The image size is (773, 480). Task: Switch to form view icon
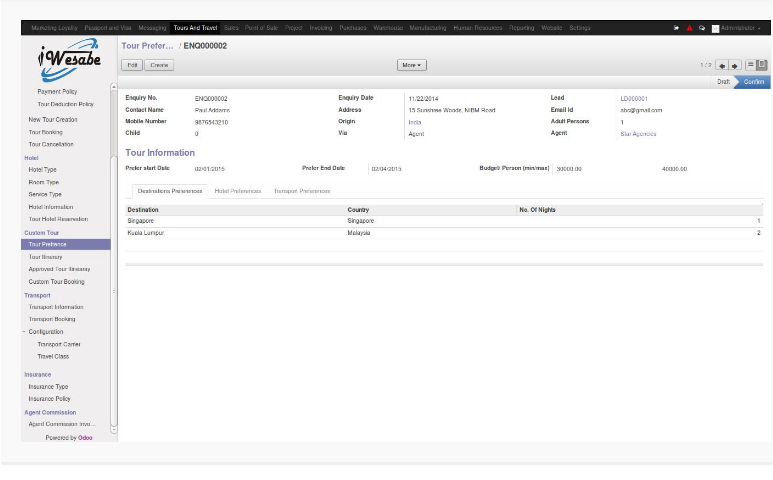coord(762,65)
